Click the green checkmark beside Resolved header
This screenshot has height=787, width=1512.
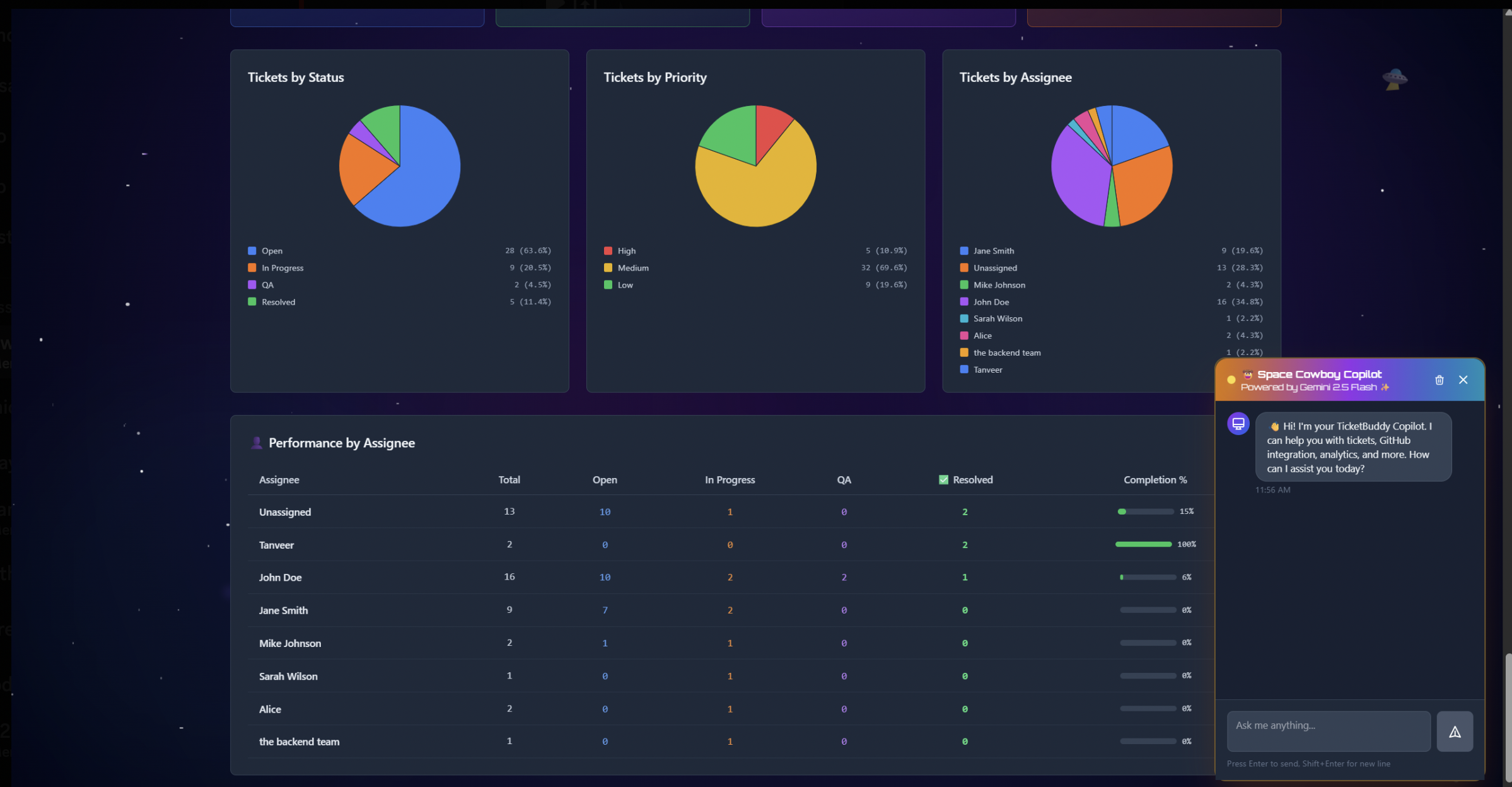pyautogui.click(x=943, y=480)
